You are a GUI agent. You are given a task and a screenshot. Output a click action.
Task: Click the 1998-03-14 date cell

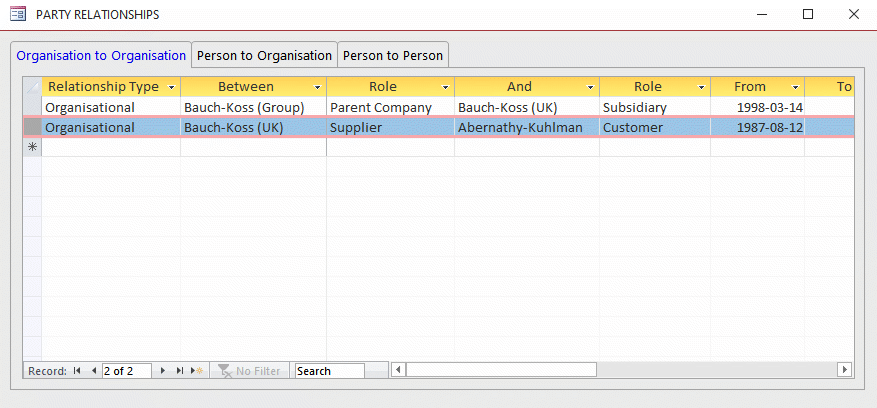pos(758,107)
